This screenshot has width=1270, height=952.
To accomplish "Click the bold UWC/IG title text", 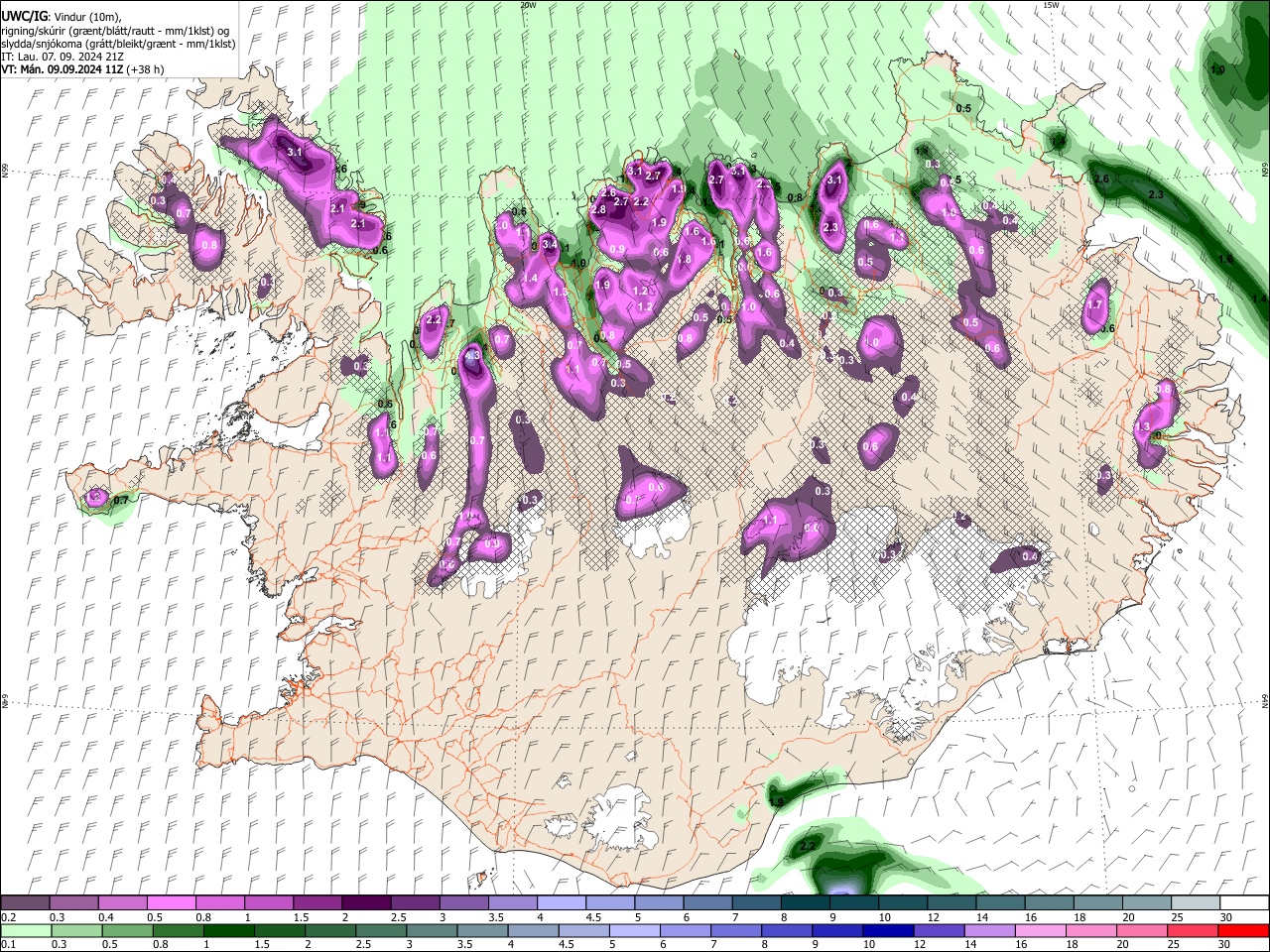I will pos(23,17).
